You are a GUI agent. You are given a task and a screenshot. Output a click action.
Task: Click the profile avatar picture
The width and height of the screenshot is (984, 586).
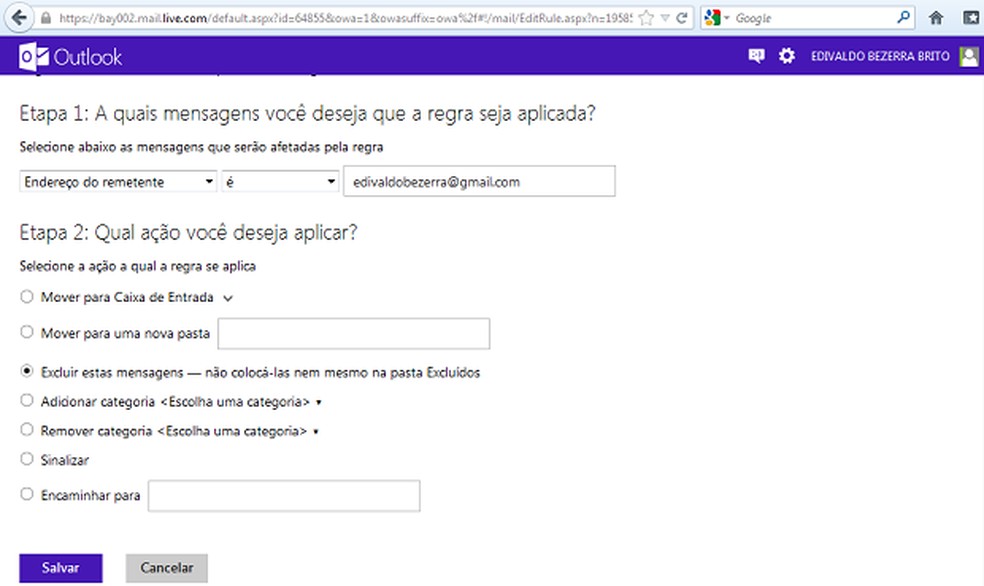[x=969, y=56]
